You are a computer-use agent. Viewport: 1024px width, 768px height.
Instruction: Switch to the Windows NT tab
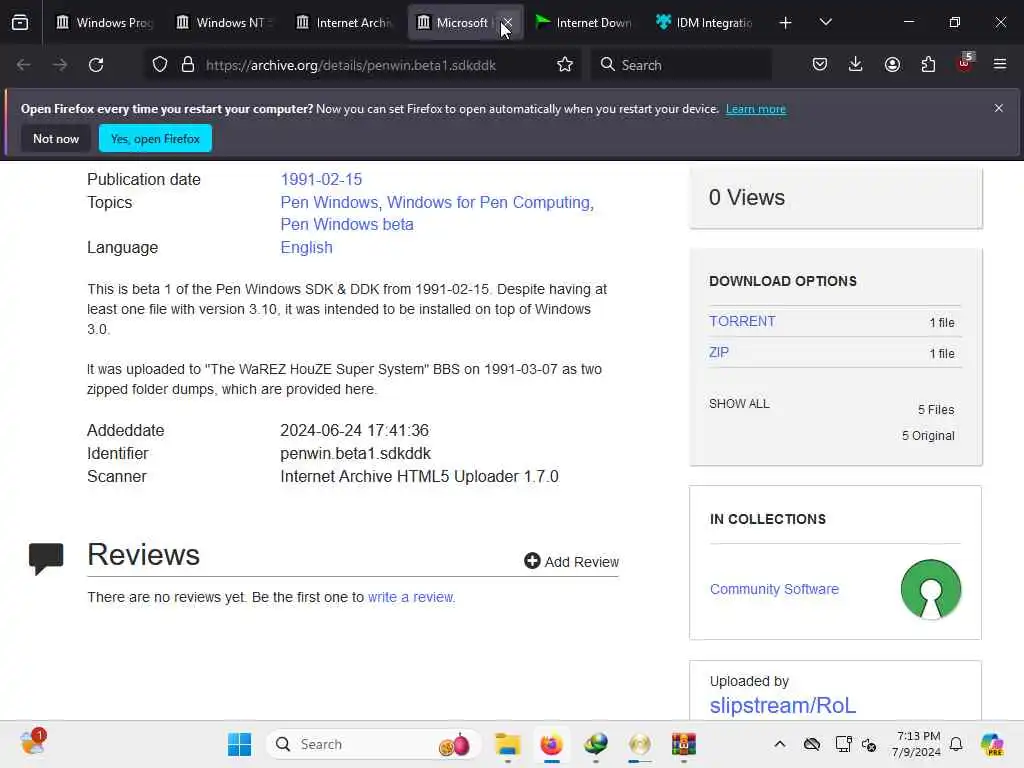(225, 23)
